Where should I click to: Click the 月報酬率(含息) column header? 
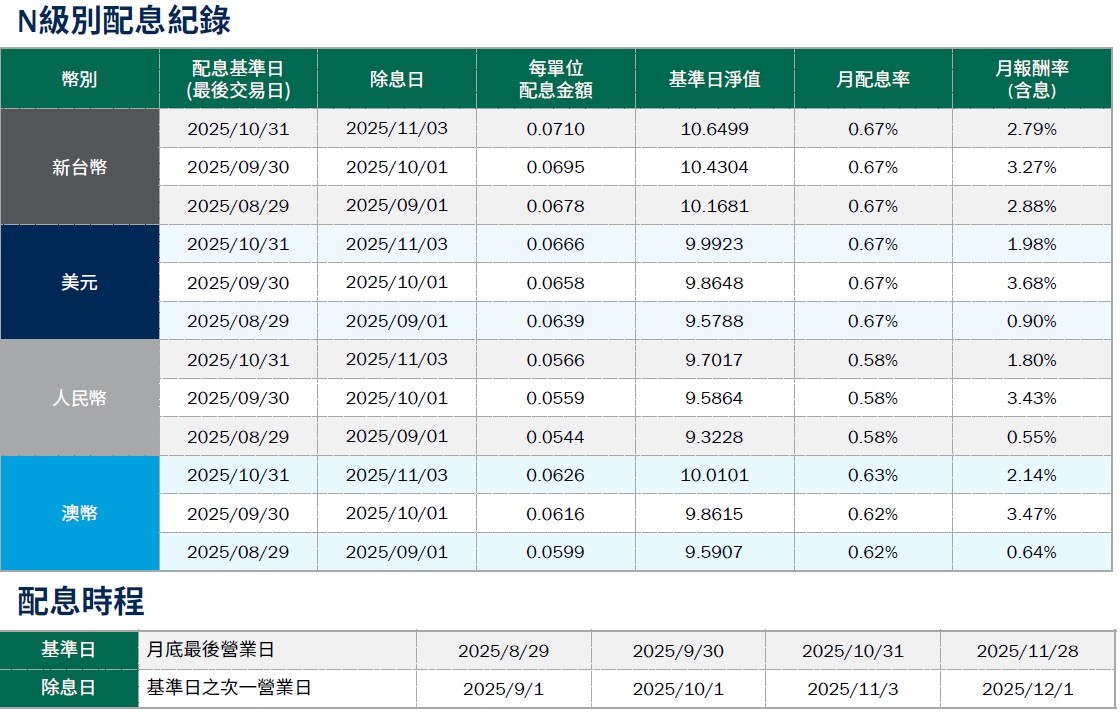click(1032, 79)
